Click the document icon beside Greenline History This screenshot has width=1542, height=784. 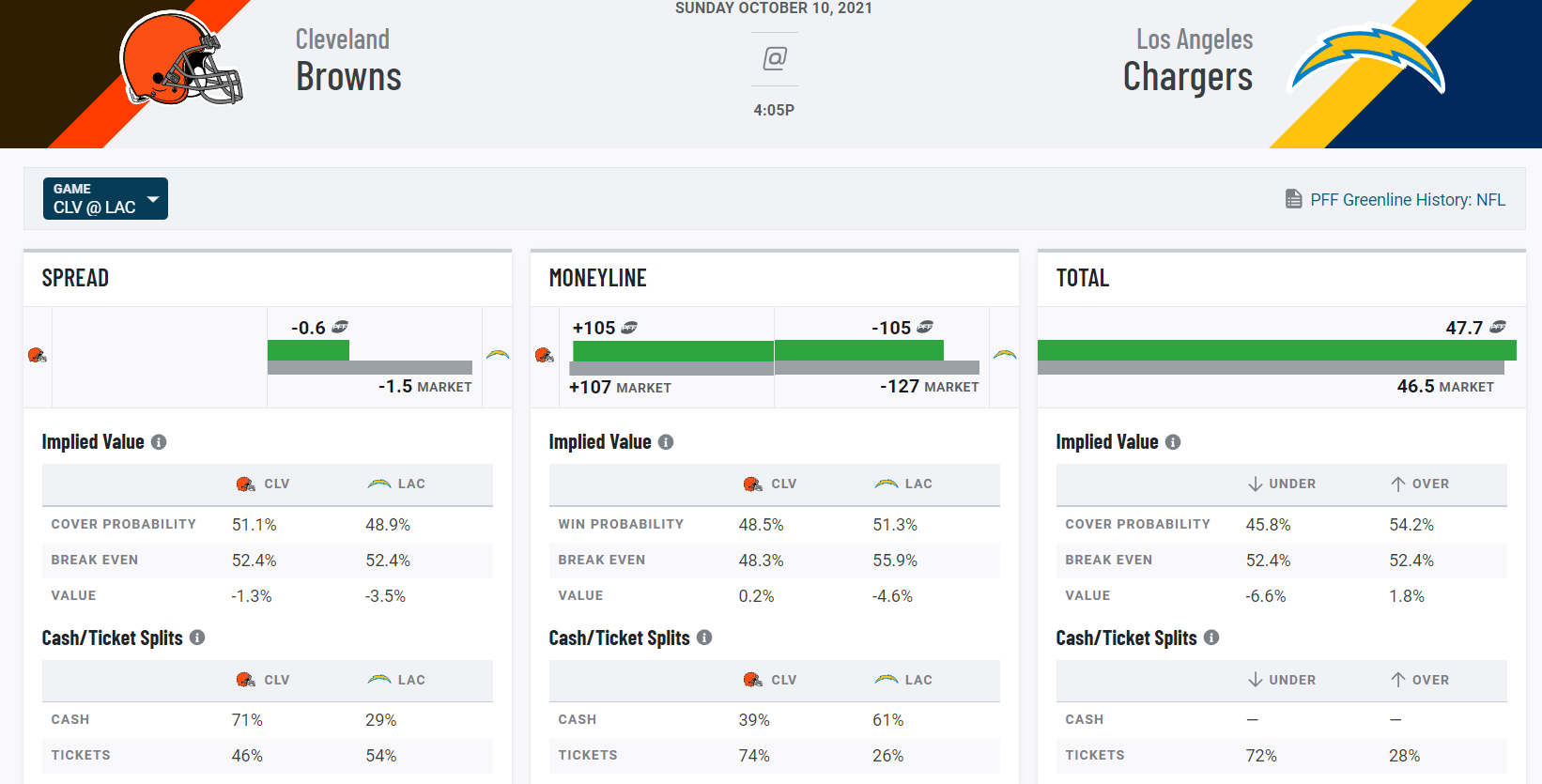pyautogui.click(x=1293, y=199)
